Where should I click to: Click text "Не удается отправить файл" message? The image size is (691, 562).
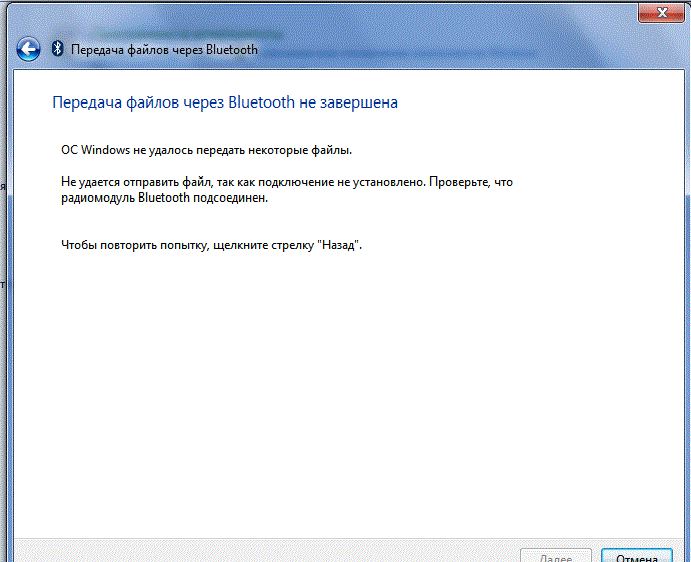coord(287,190)
